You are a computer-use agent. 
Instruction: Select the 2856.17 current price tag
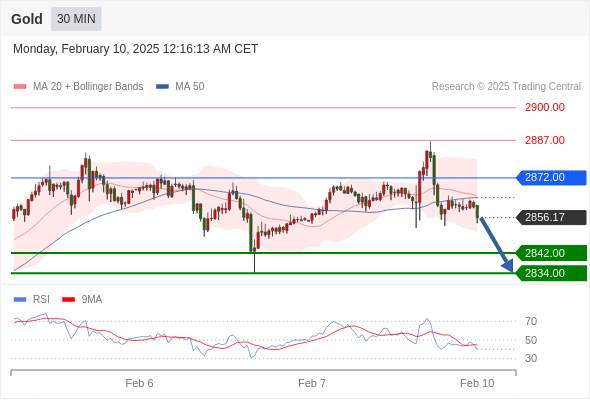coord(551,217)
